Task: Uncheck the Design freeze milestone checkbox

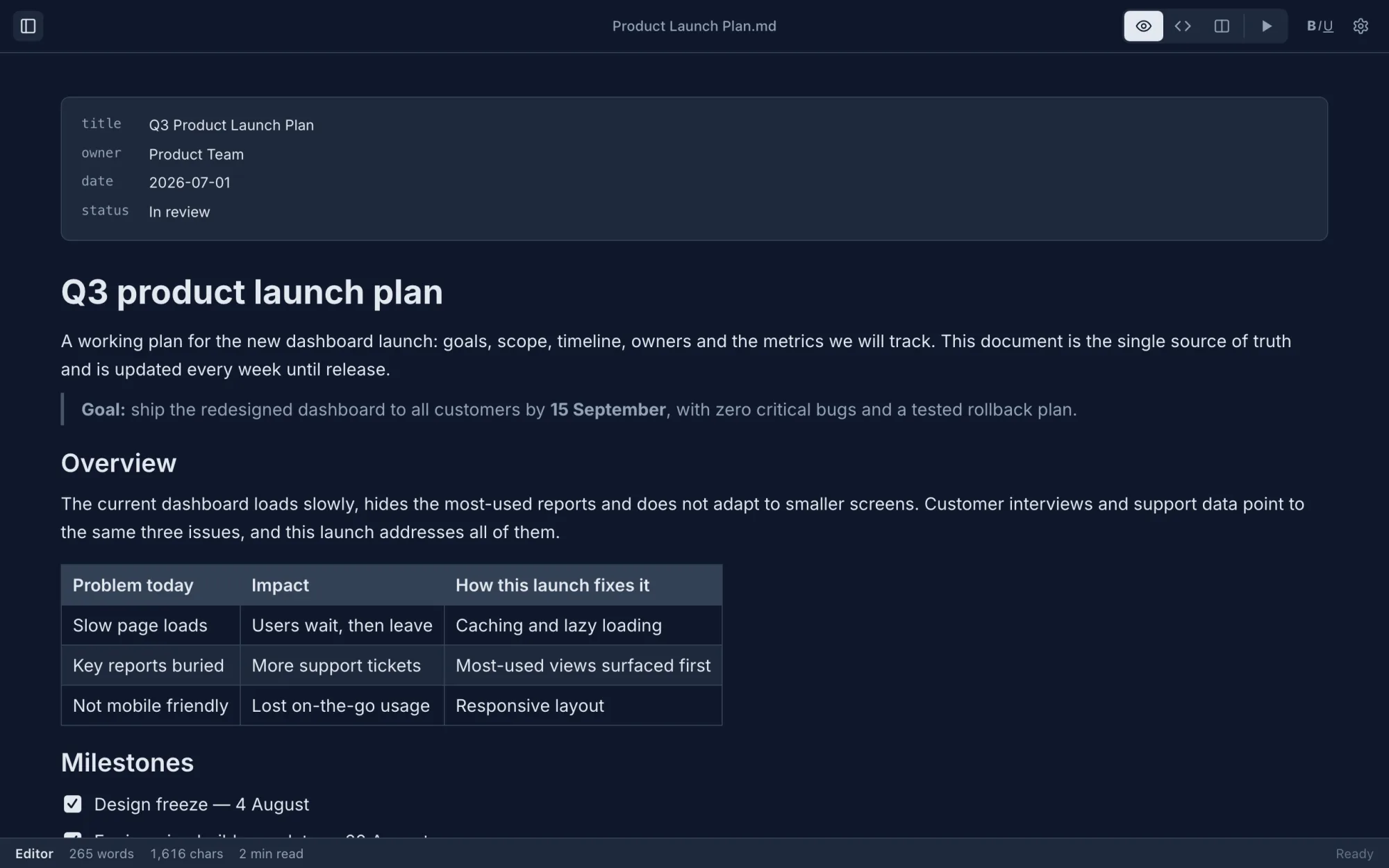Action: click(72, 804)
